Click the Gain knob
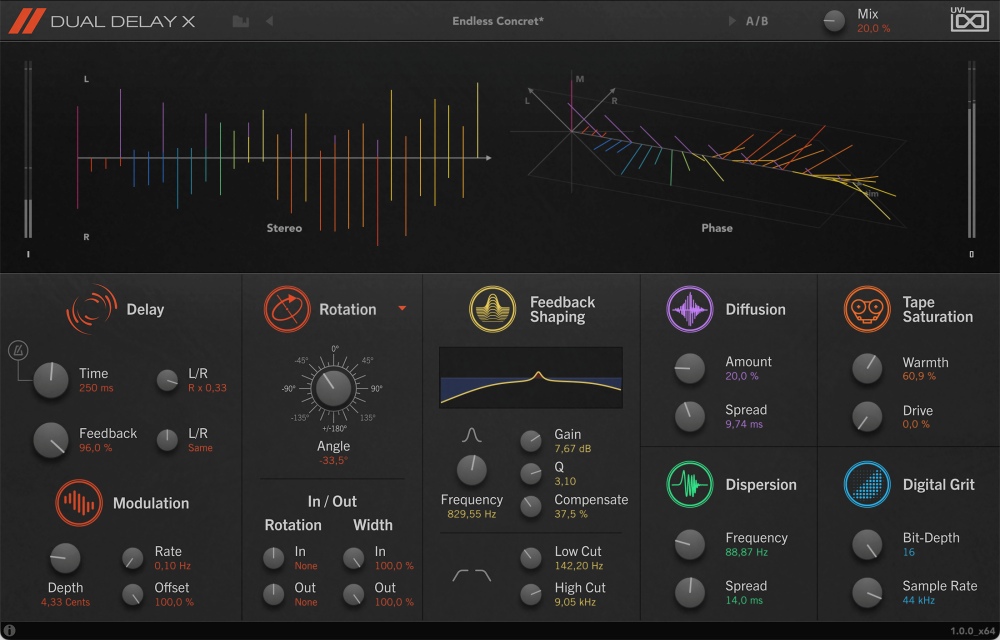The image size is (1000, 640). pyautogui.click(x=531, y=440)
